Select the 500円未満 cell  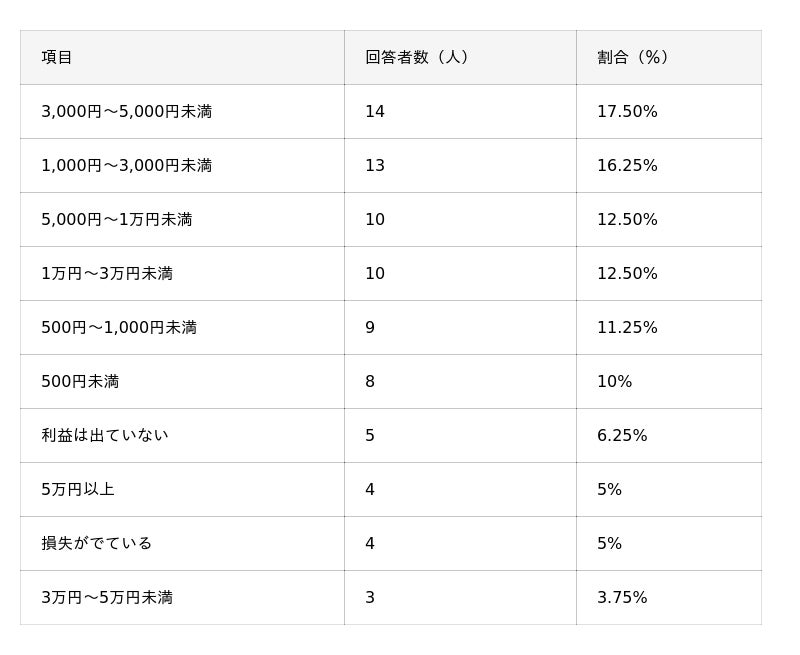click(x=80, y=381)
